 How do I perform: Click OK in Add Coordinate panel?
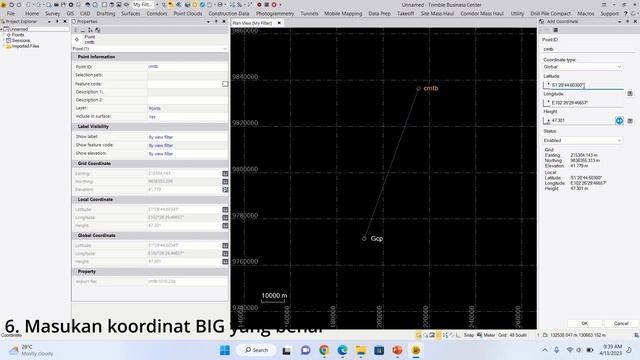point(584,323)
